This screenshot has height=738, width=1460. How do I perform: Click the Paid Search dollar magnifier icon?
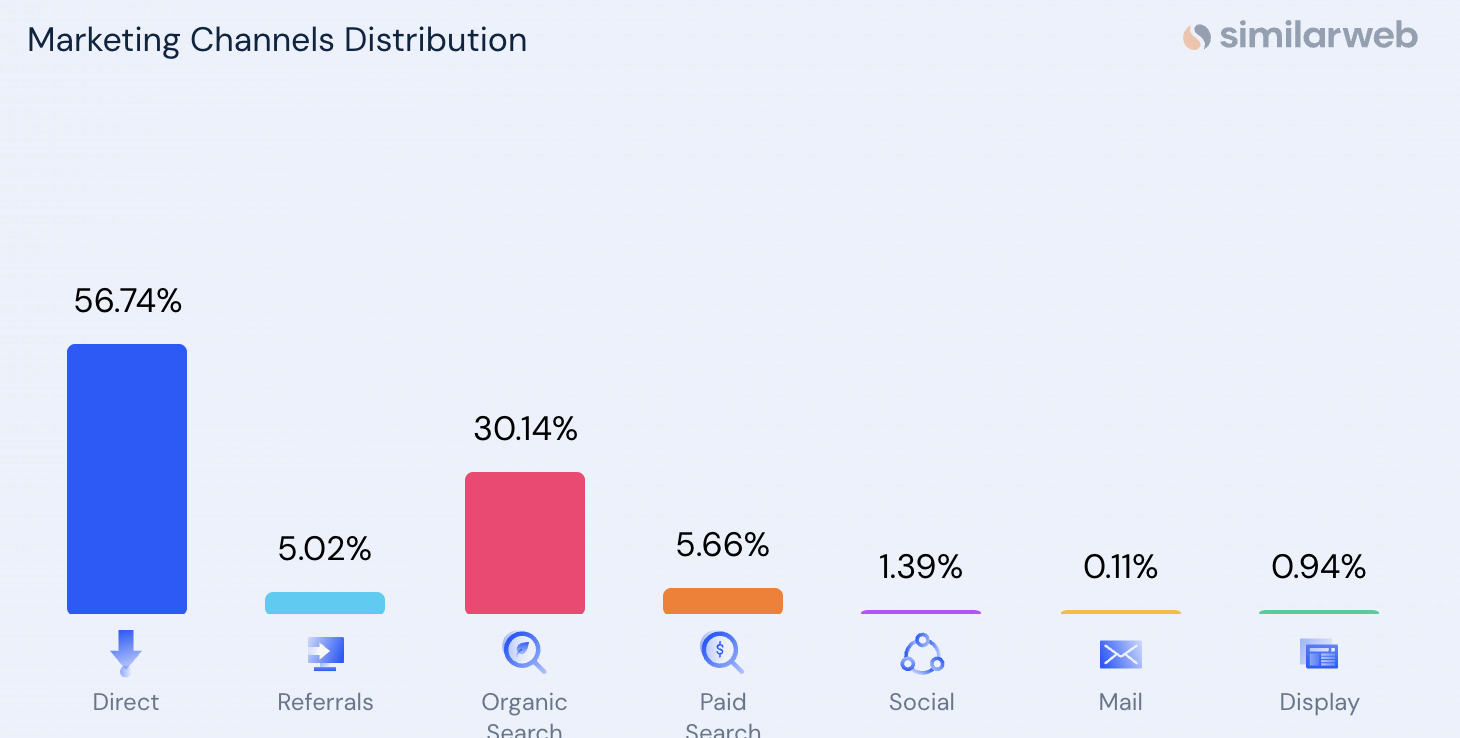coord(722,652)
